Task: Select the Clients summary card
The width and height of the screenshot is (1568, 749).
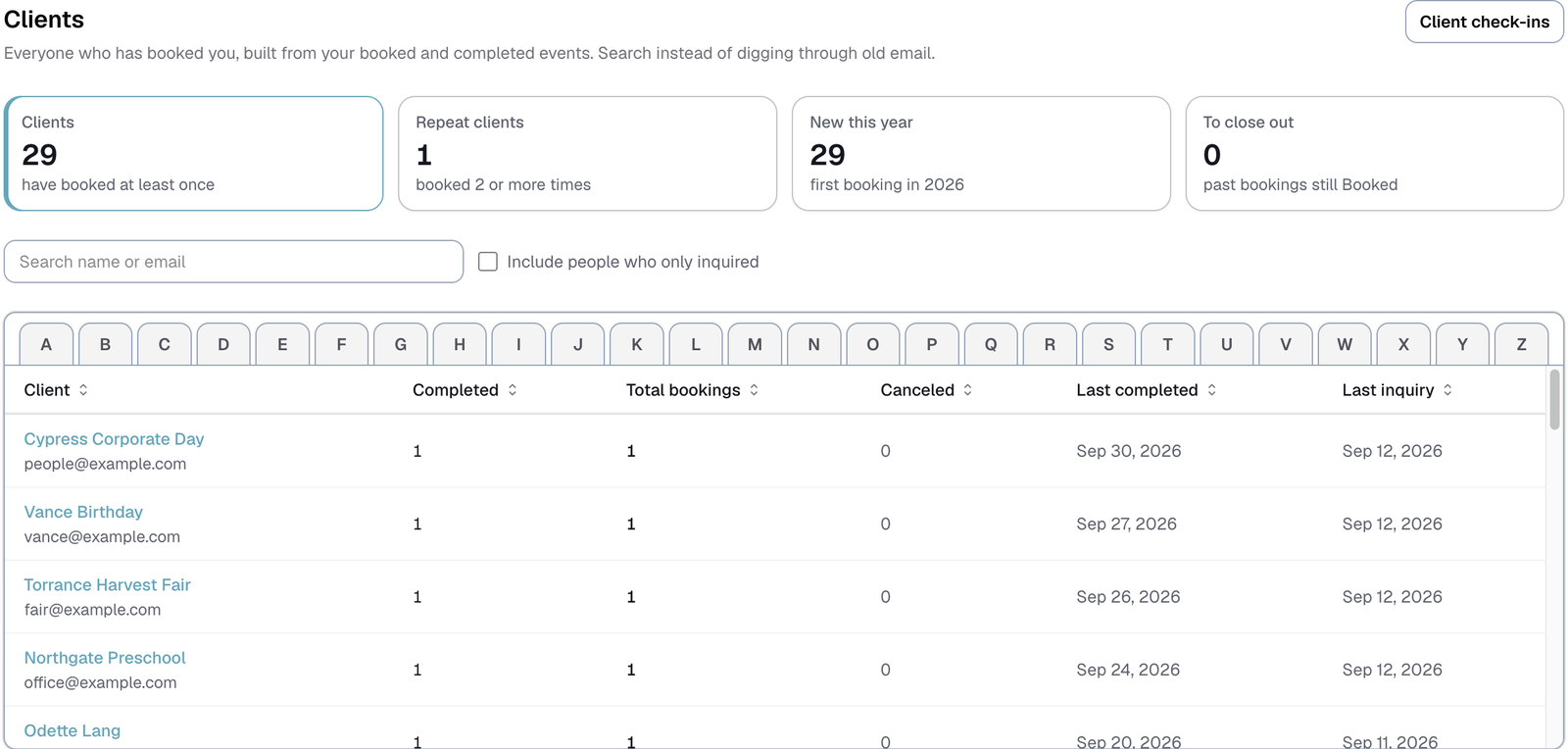Action: click(194, 153)
